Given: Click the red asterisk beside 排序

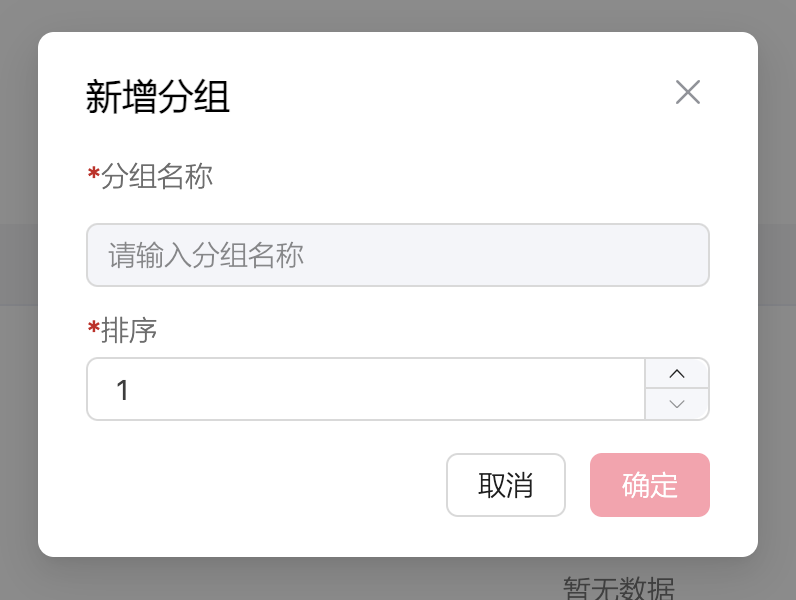Looking at the screenshot, I should click(x=93, y=329).
